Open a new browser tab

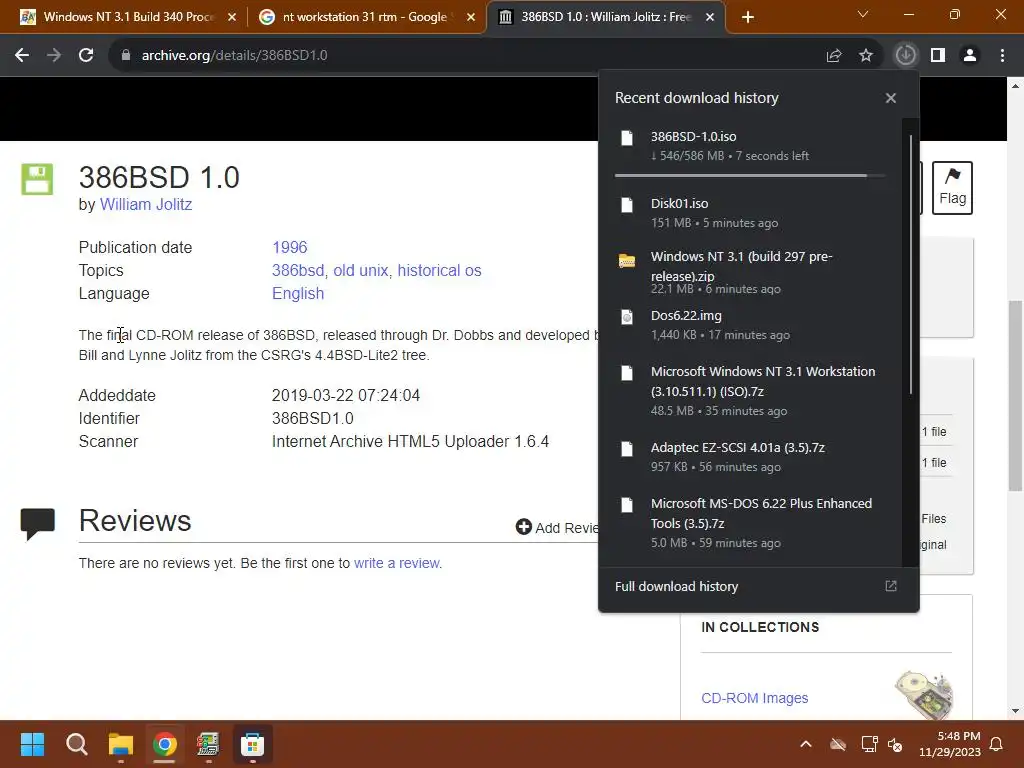pyautogui.click(x=748, y=17)
